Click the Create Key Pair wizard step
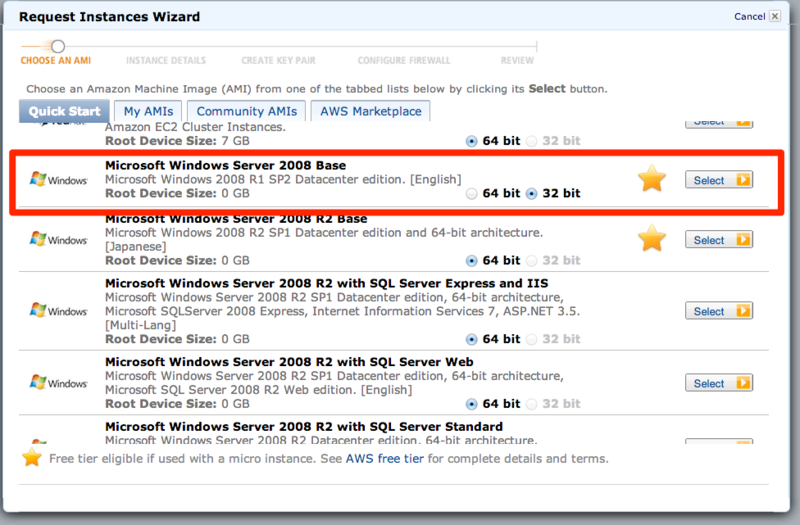800x525 pixels. 279,60
